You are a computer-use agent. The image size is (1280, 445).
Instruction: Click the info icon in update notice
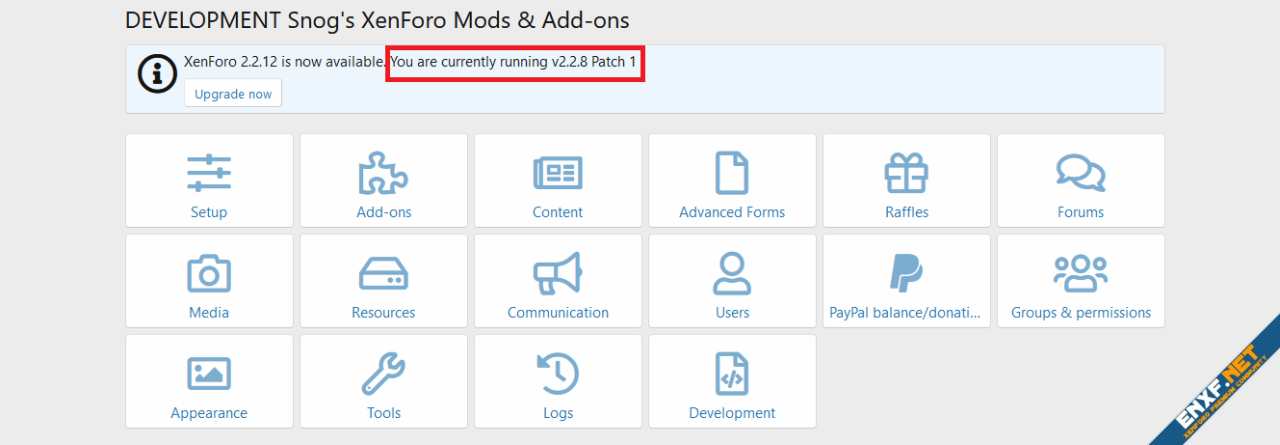(156, 75)
